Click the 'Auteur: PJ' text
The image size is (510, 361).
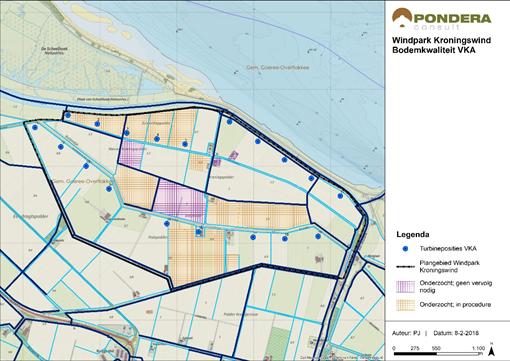[x=406, y=333]
